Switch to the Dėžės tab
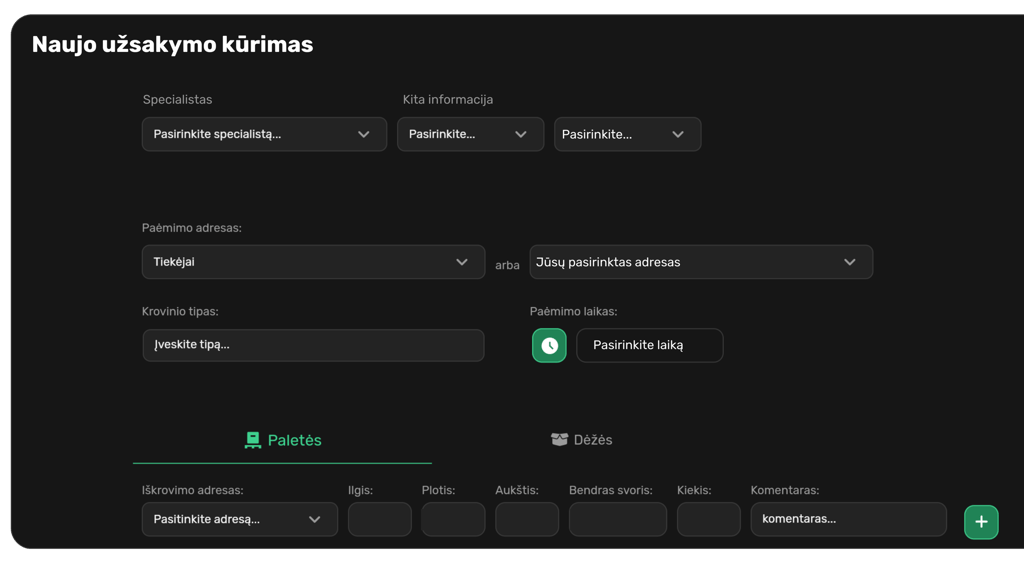The height and width of the screenshot is (578, 1024). click(582, 440)
